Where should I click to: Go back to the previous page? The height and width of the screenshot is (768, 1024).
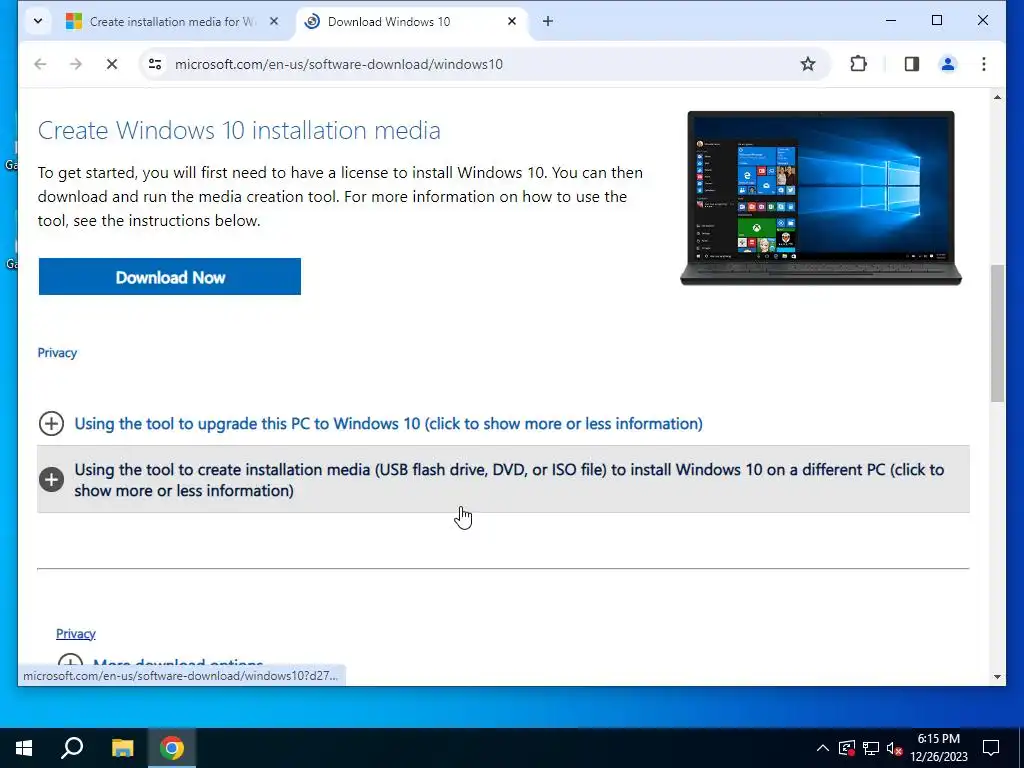pyautogui.click(x=40, y=64)
